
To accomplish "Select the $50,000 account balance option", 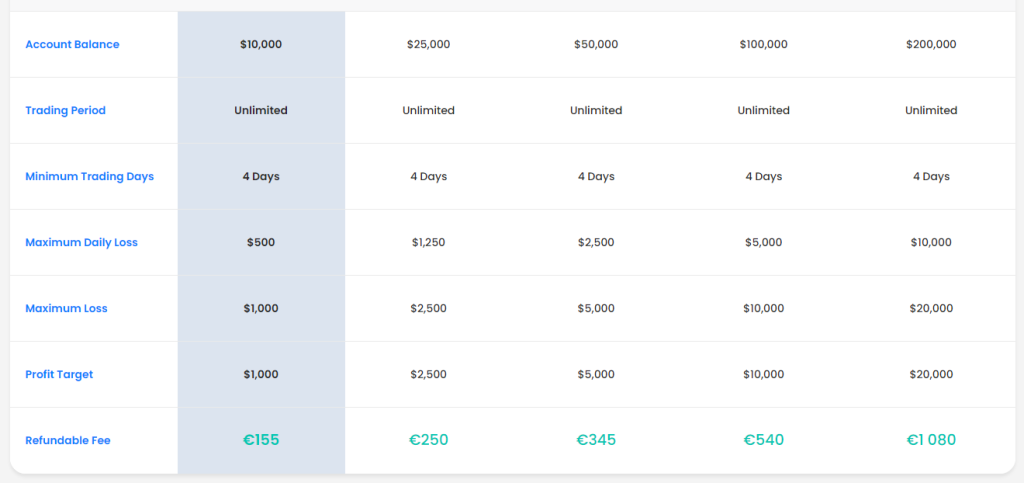I will click(596, 44).
